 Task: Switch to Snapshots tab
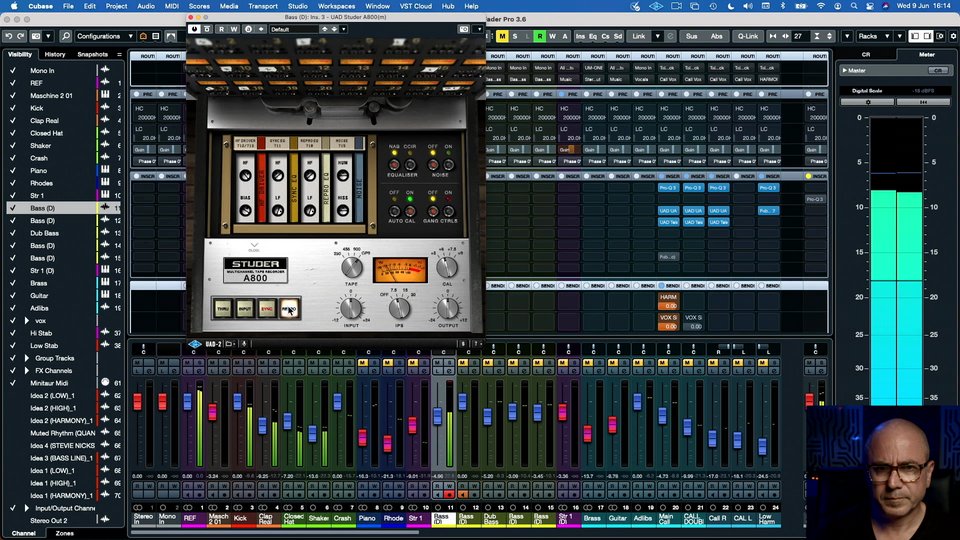coord(92,54)
